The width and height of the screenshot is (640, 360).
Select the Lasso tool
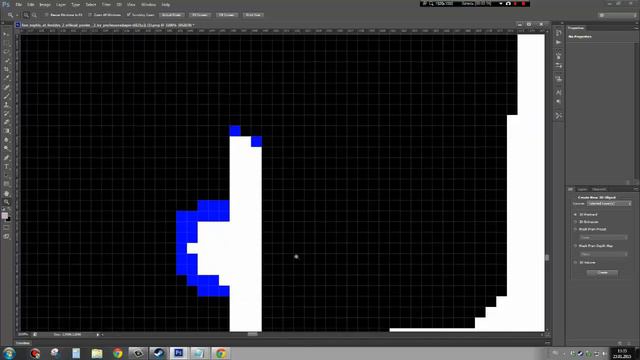[6, 52]
